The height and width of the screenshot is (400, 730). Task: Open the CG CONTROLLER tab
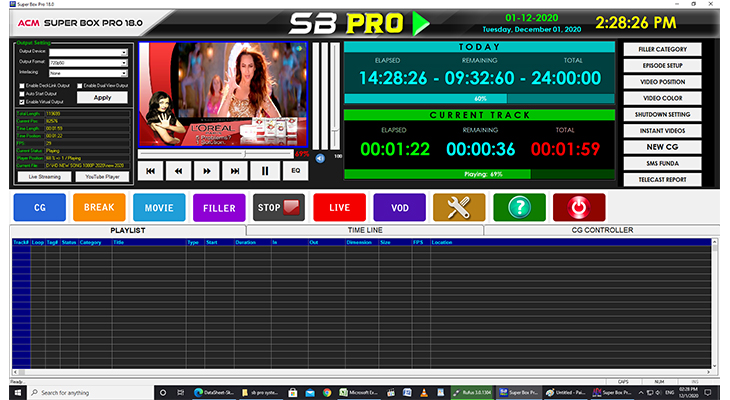pyautogui.click(x=600, y=230)
